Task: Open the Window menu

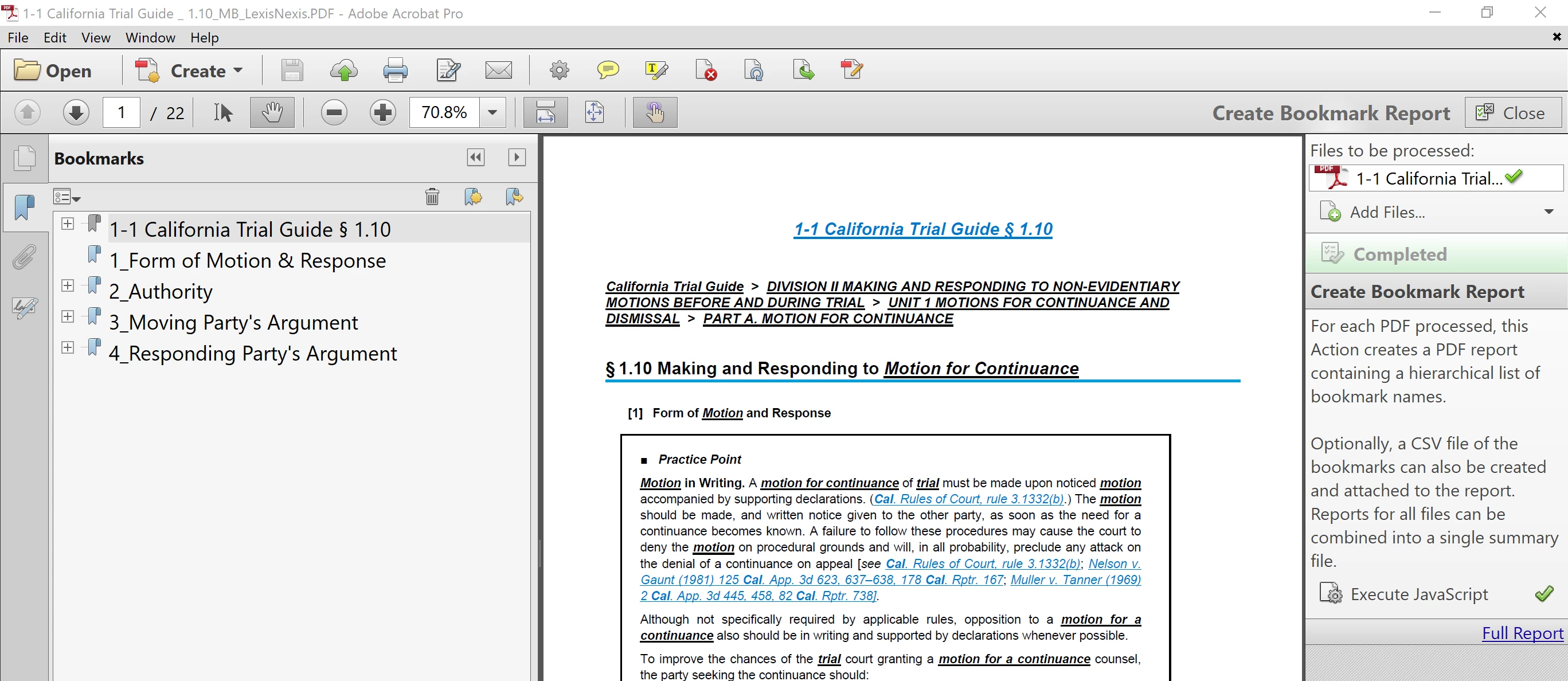Action: 150,38
